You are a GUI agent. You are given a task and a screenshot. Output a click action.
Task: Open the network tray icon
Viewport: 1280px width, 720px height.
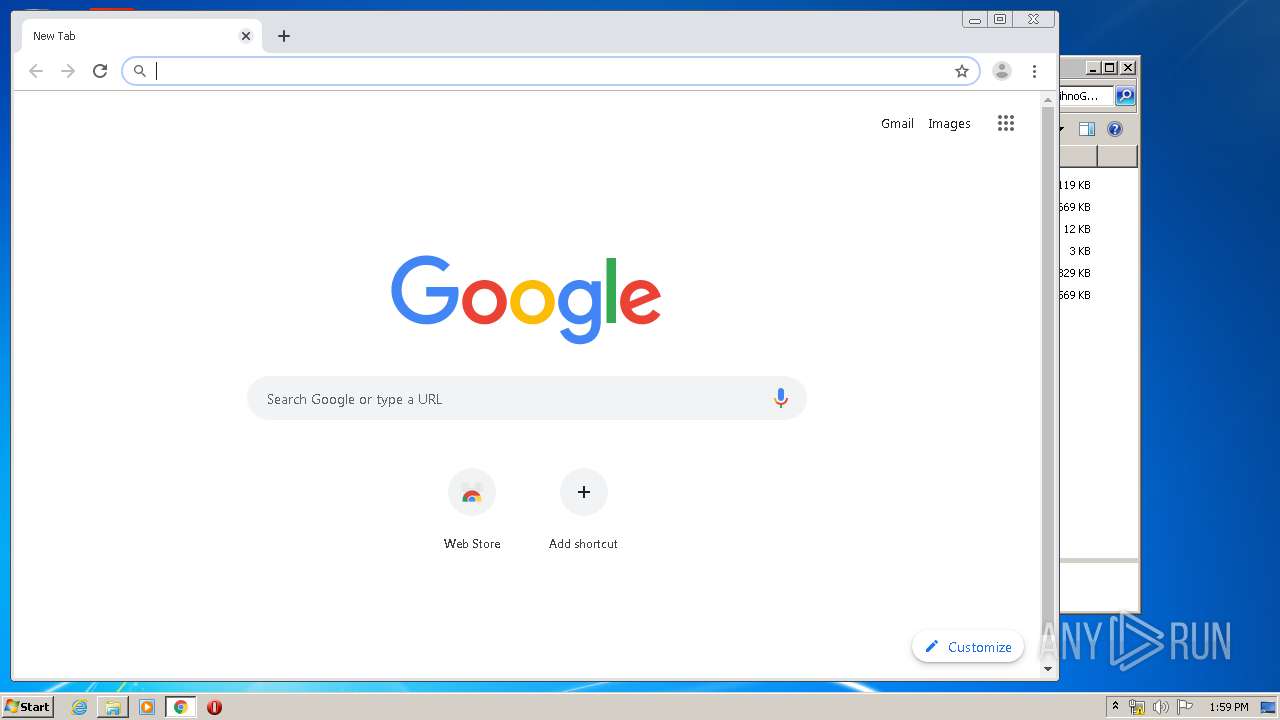(x=1137, y=707)
